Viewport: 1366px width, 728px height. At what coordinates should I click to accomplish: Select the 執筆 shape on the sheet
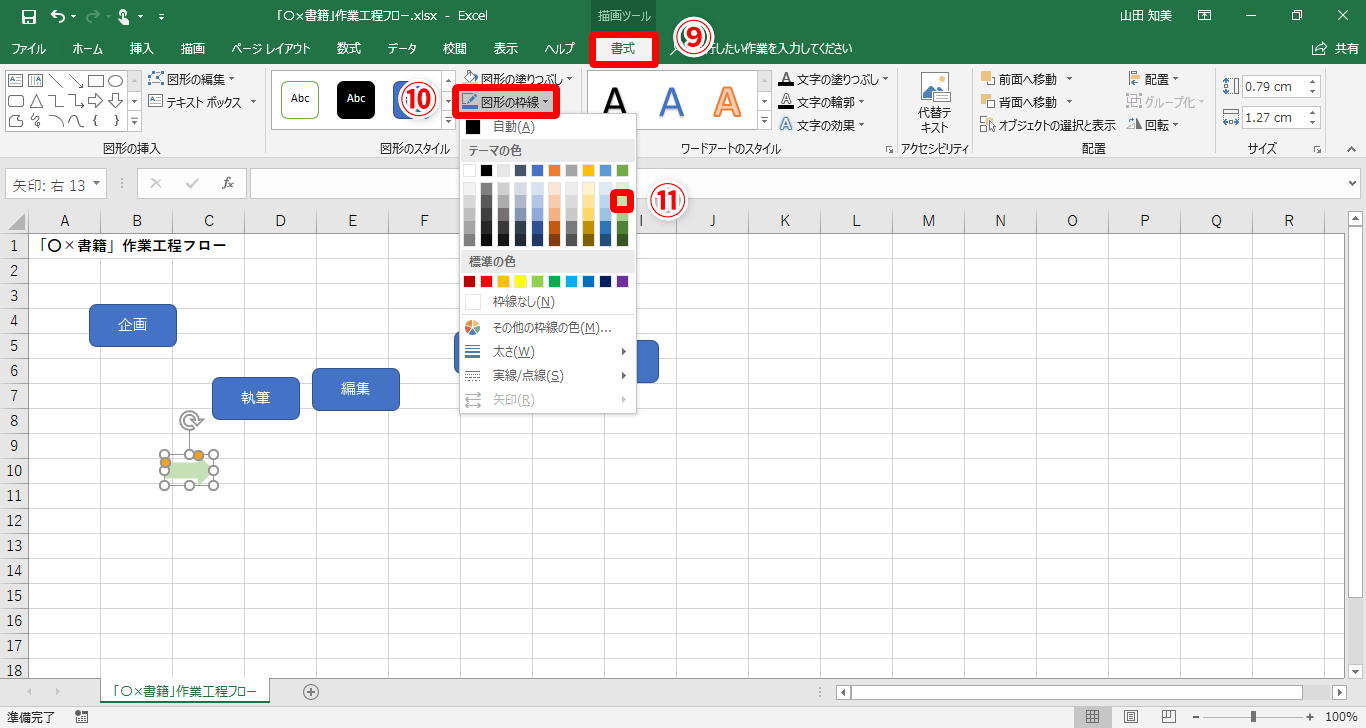point(256,398)
